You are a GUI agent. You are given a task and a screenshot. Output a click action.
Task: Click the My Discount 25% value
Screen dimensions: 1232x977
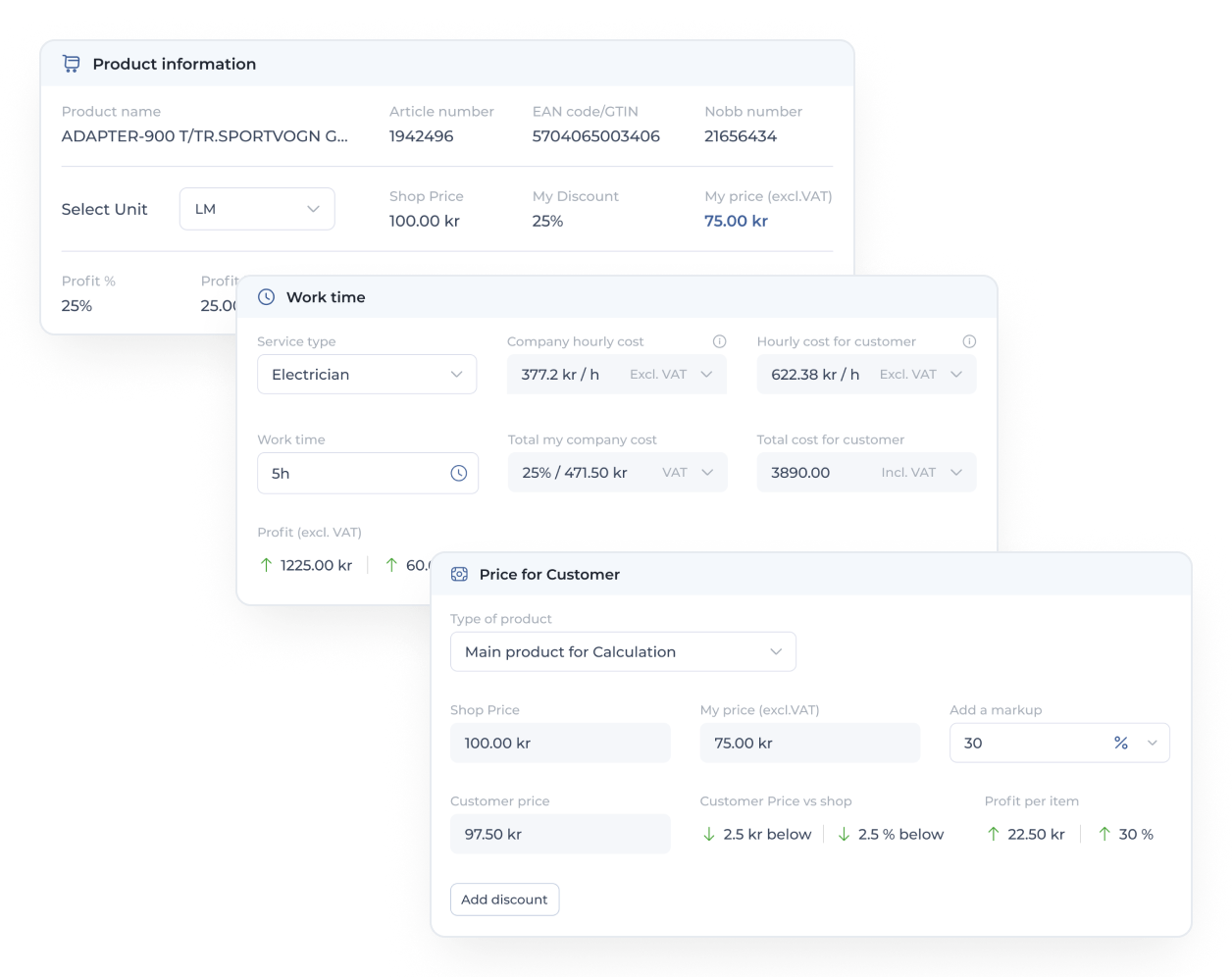547,221
